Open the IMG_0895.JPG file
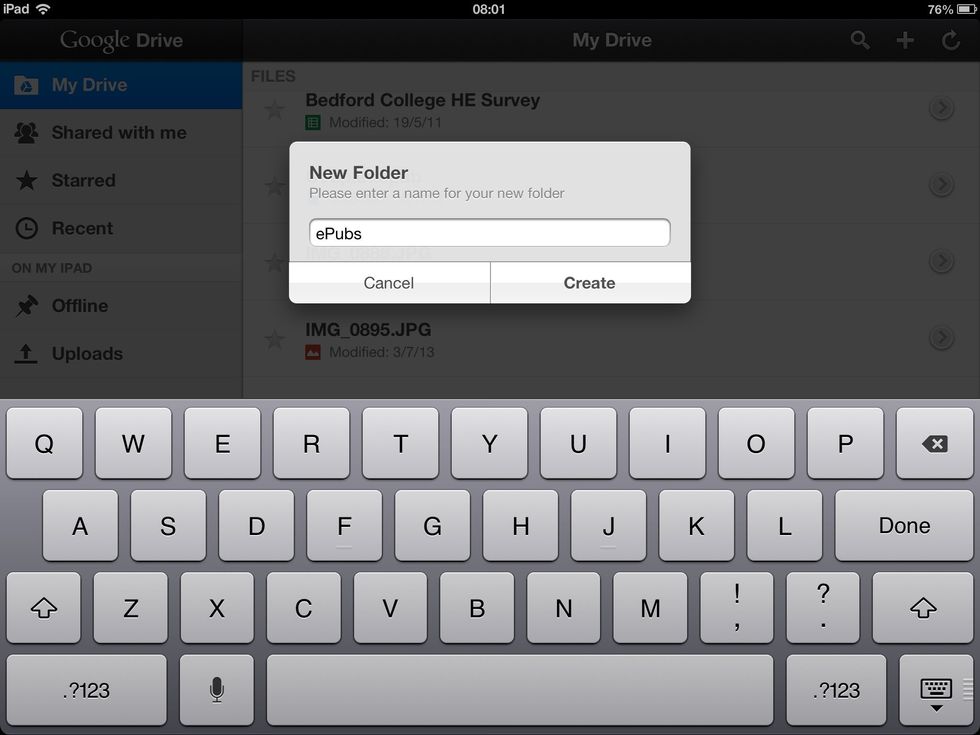Image resolution: width=980 pixels, height=735 pixels. point(611,339)
